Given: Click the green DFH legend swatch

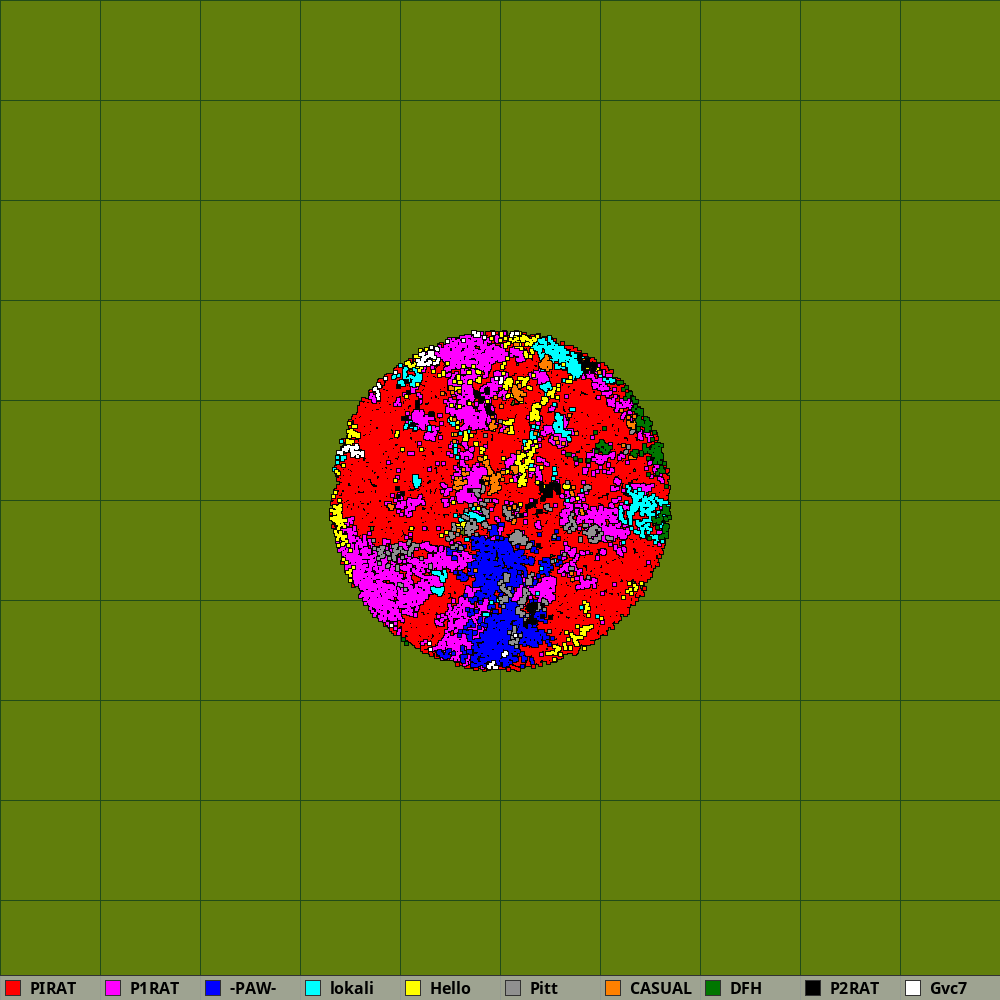Looking at the screenshot, I should click(x=713, y=988).
